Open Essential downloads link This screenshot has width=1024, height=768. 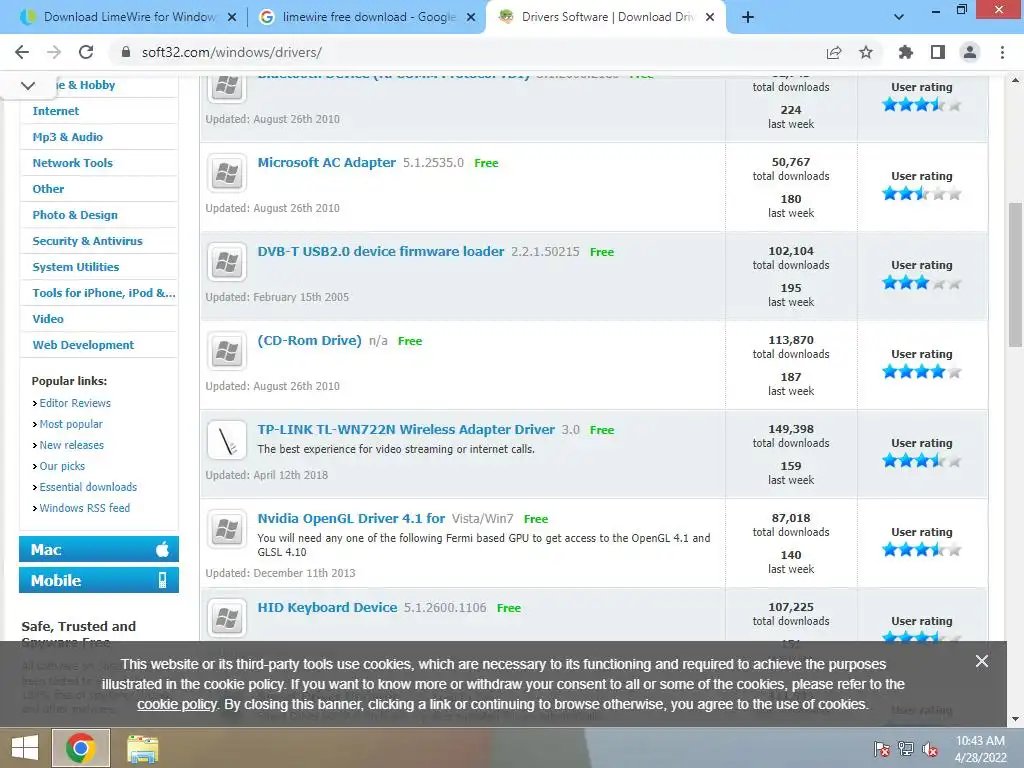88,487
